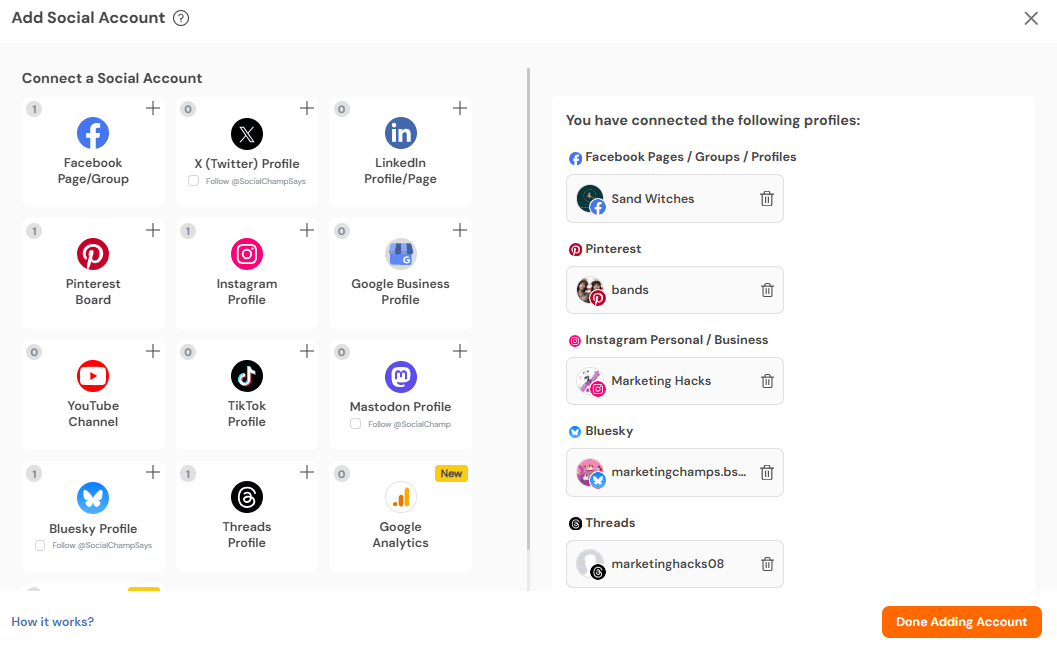Select the Instagram Profile icon

246,253
